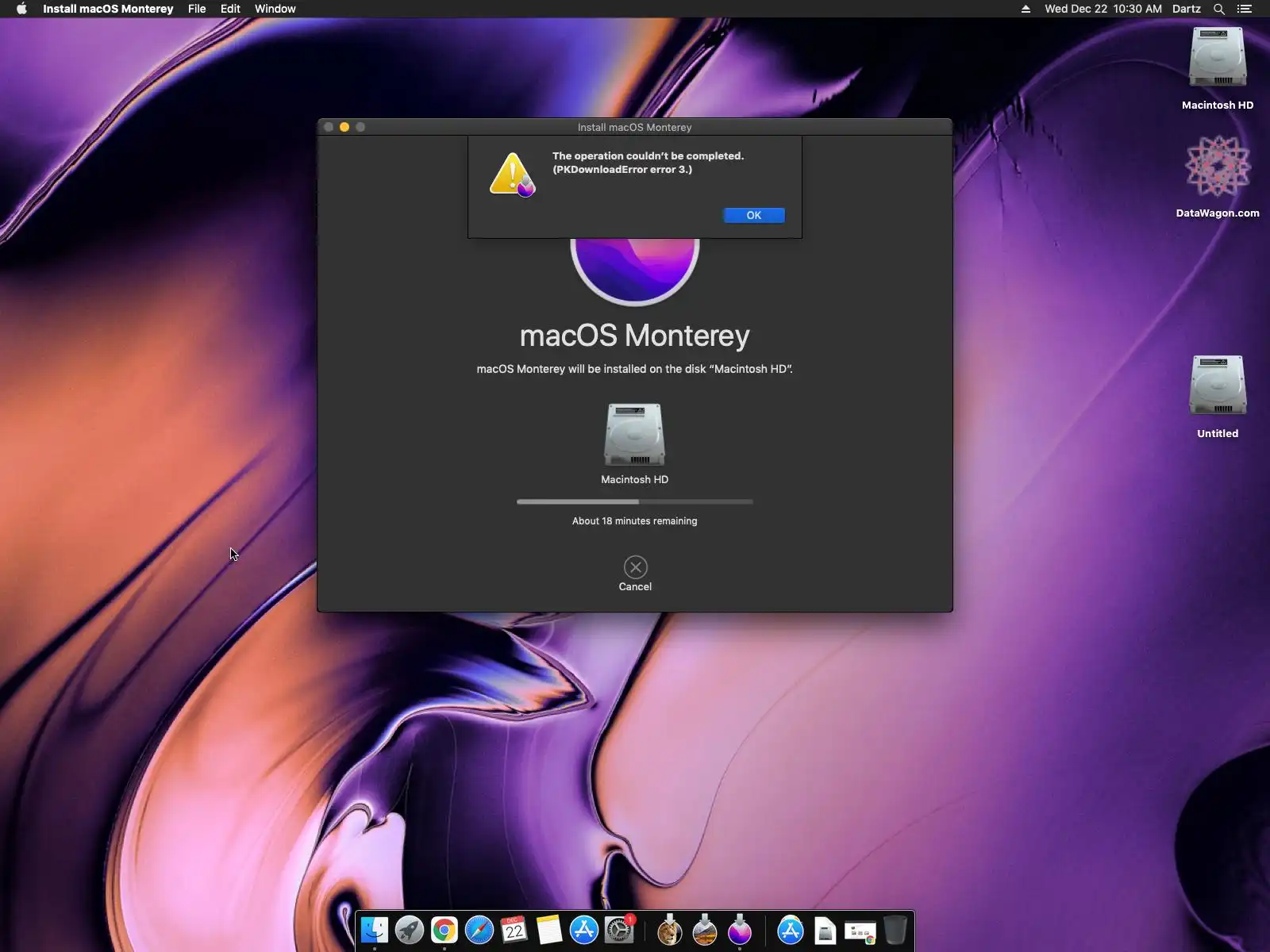Restore the minimized Chrome window from the Dock

[860, 931]
